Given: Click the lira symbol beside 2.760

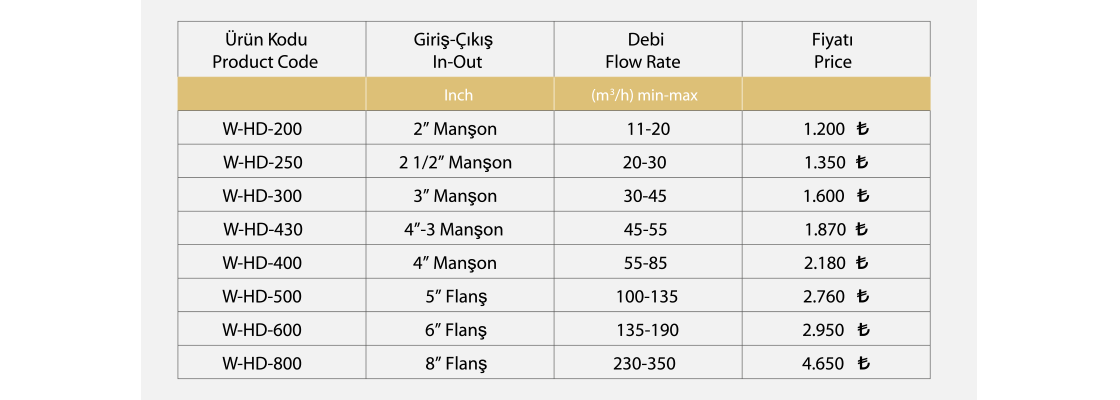Looking at the screenshot, I should pos(864,296).
